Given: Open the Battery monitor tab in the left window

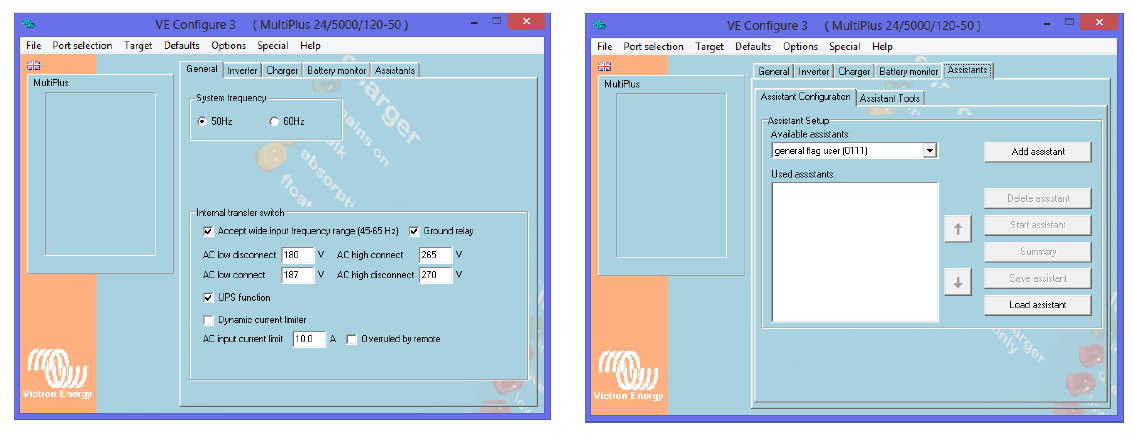Looking at the screenshot, I should pyautogui.click(x=336, y=70).
